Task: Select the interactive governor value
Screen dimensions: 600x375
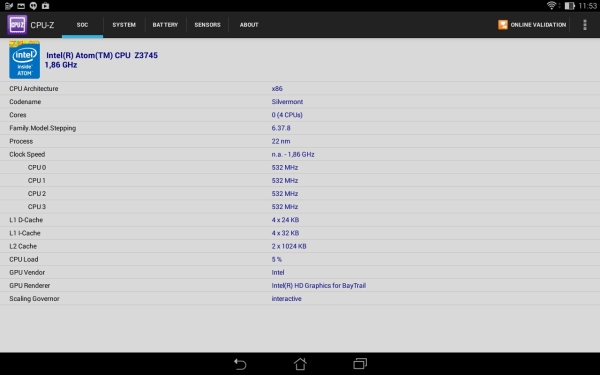Action: 286,298
